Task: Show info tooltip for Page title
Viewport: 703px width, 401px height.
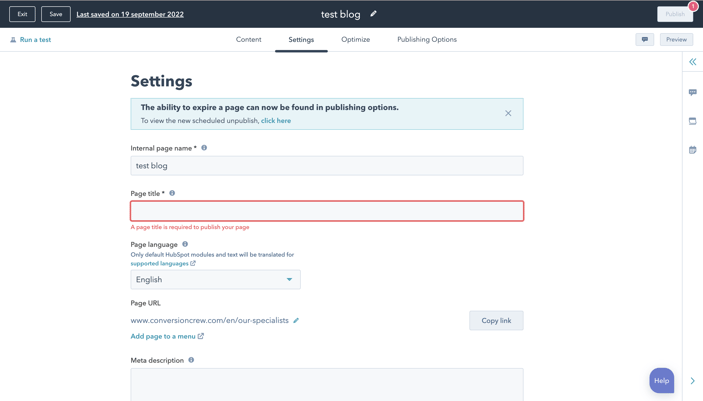Action: (x=172, y=193)
